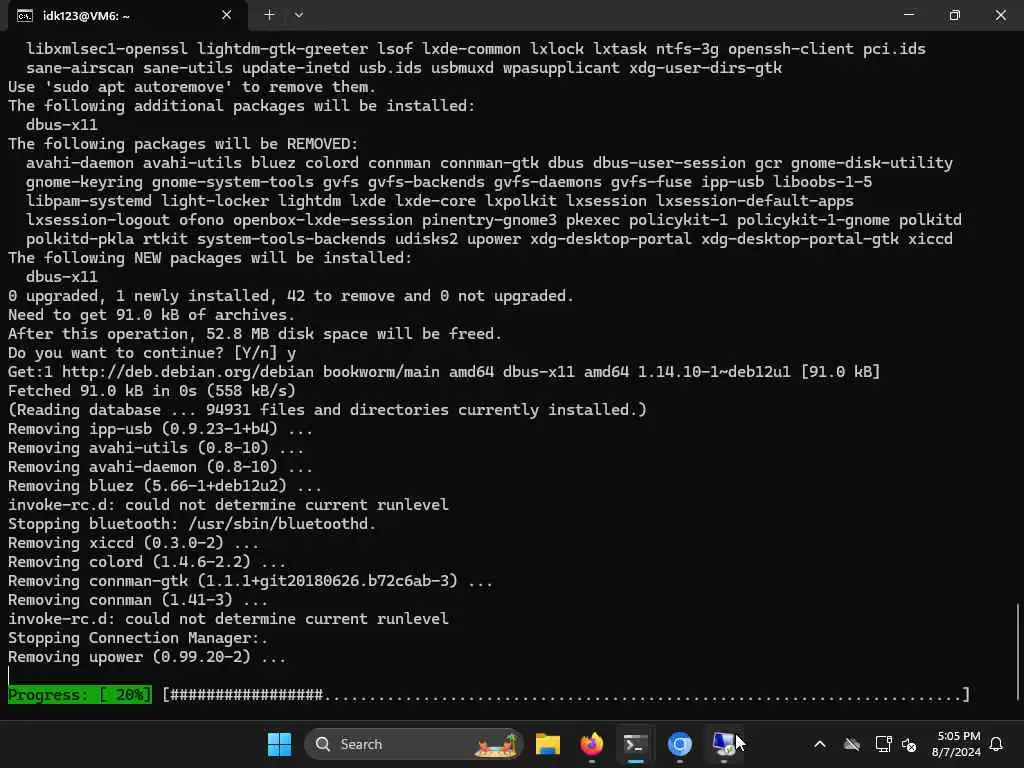Click the '0 upgraded, 1 newly installed' line
The height and width of the screenshot is (768, 1024).
[291, 296]
